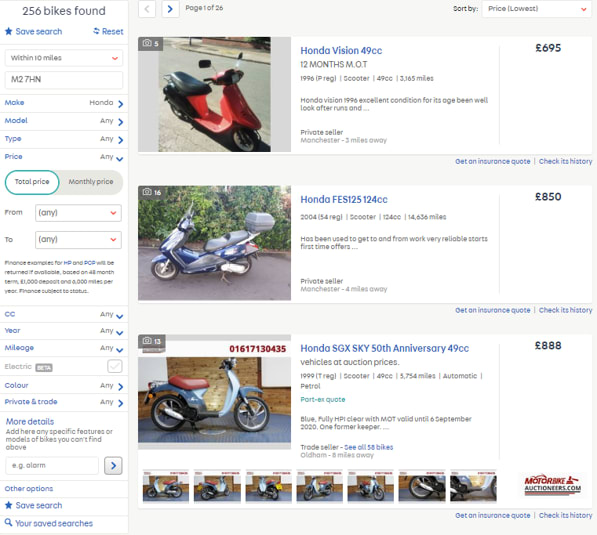Screen dimensions: 597x535
Task: Open the price To dropdown
Action: click(78, 240)
